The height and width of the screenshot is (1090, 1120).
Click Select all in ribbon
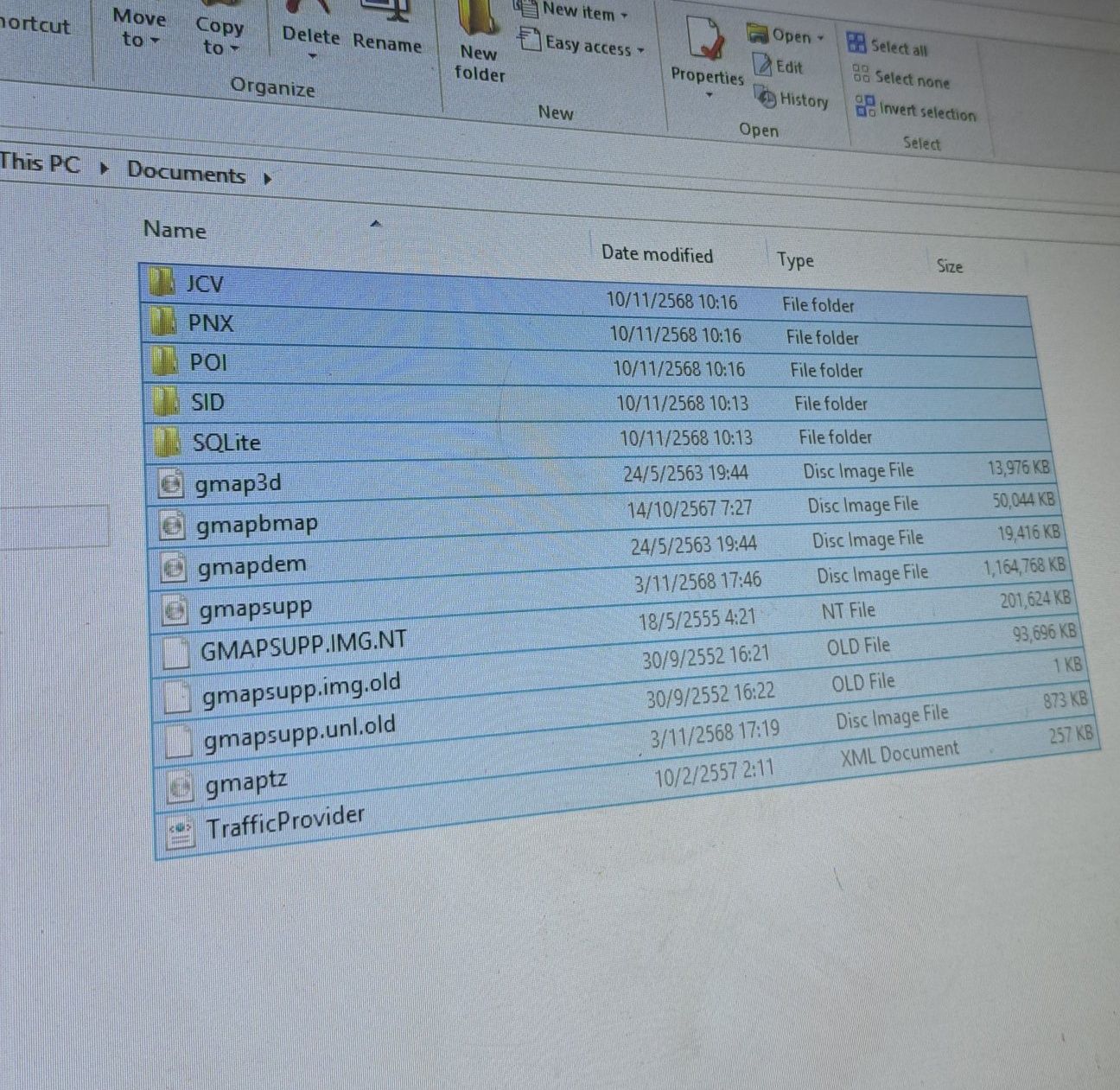coord(887,46)
